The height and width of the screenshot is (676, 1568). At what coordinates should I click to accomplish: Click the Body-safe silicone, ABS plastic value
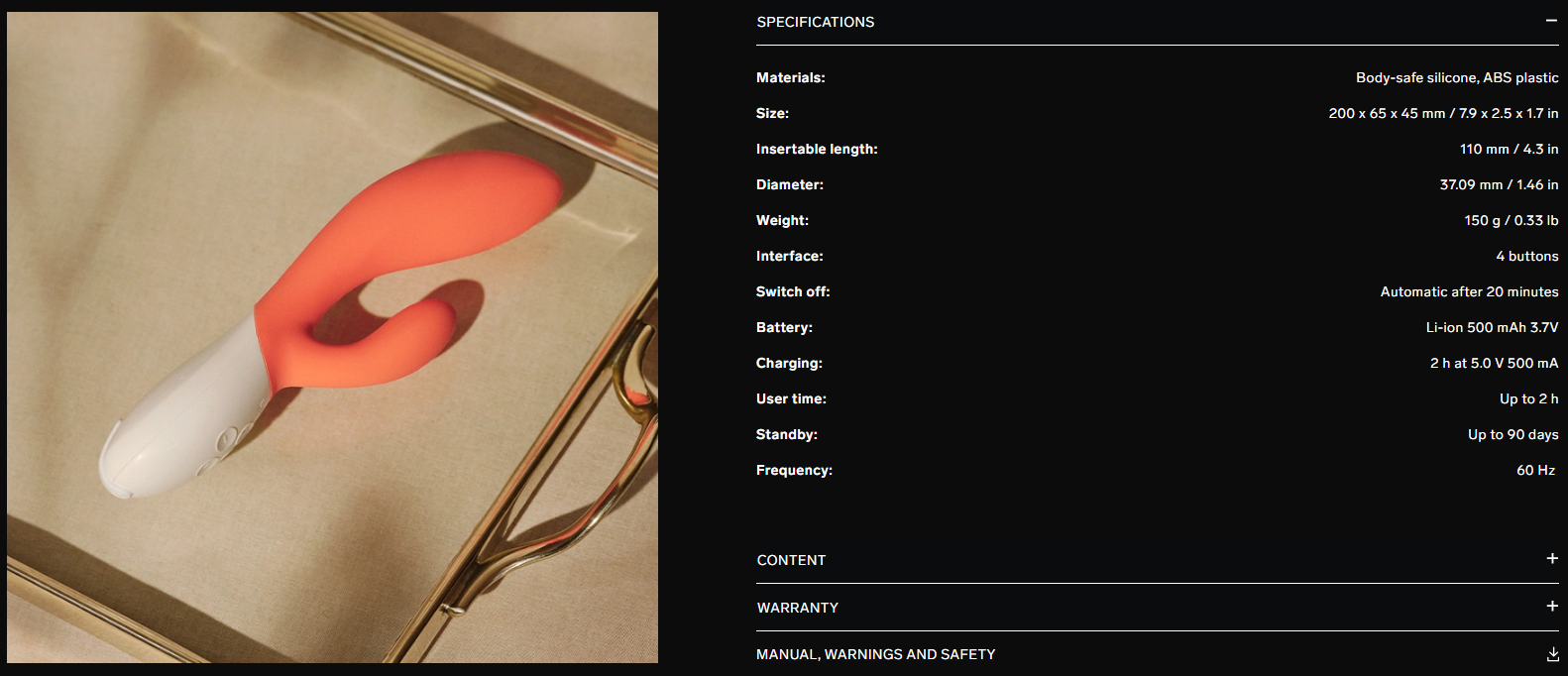[x=1457, y=77]
